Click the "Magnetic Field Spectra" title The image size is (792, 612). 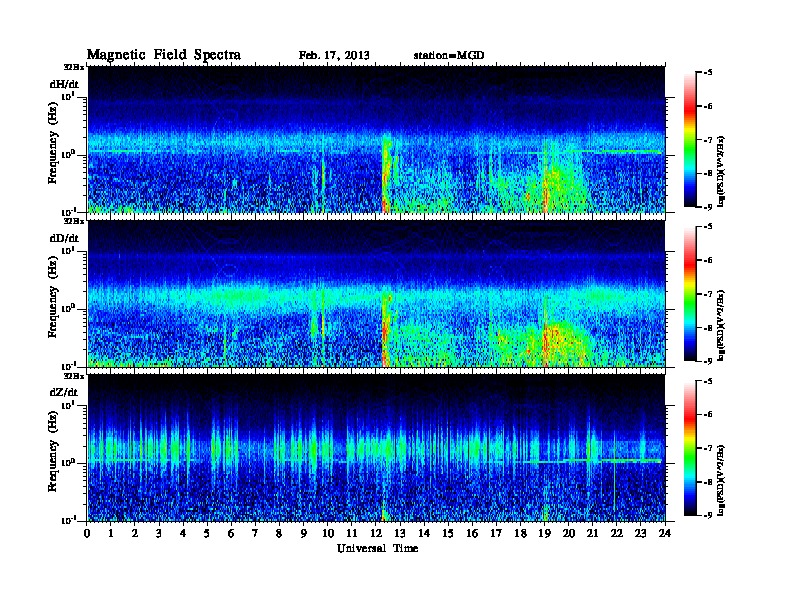pos(164,55)
